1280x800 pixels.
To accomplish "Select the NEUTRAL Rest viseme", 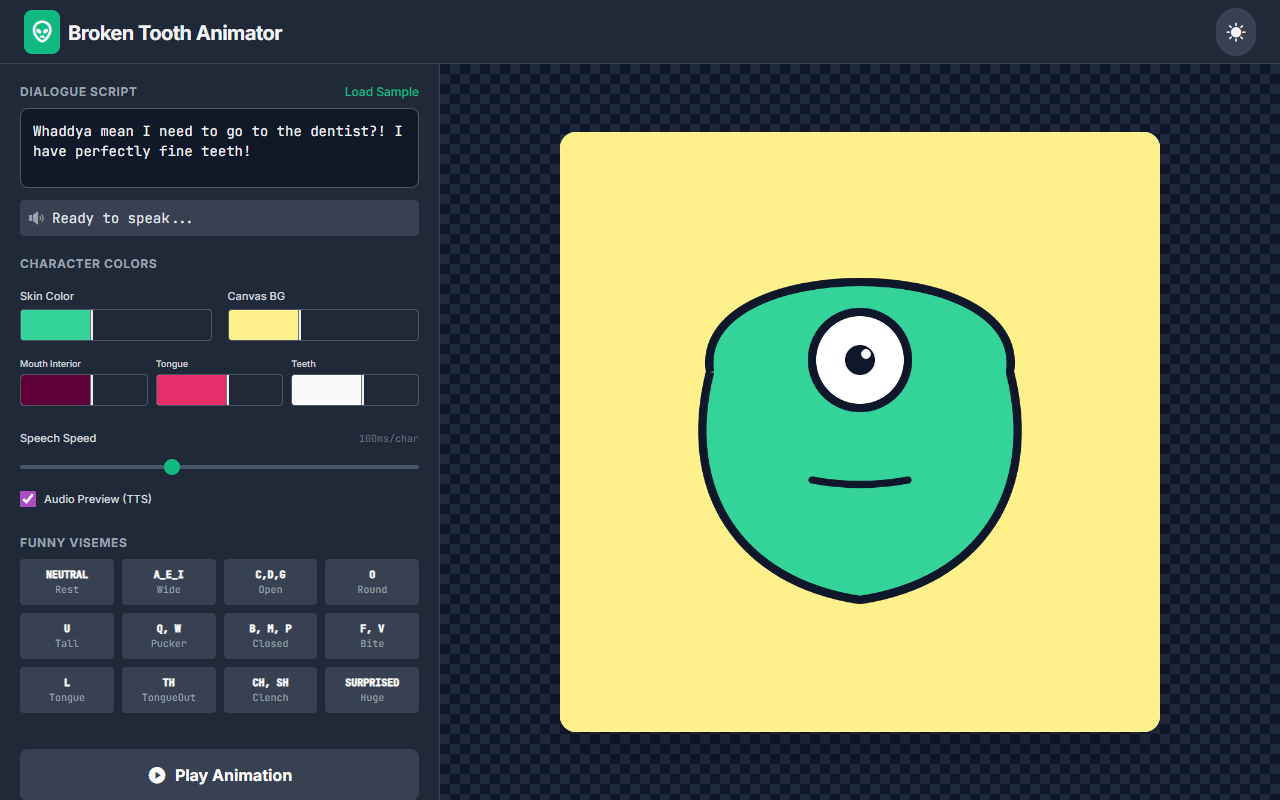I will pyautogui.click(x=66, y=581).
